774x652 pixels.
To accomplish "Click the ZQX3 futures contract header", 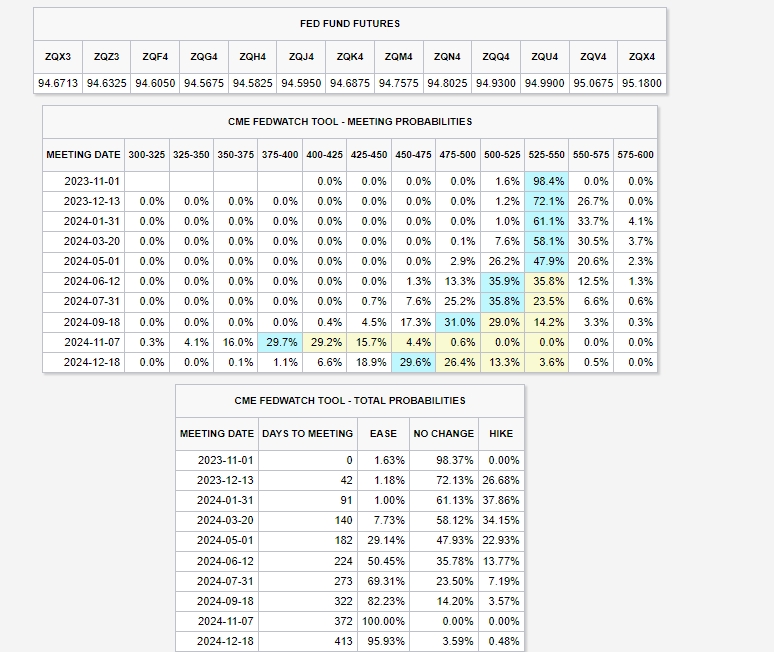I will tap(58, 57).
